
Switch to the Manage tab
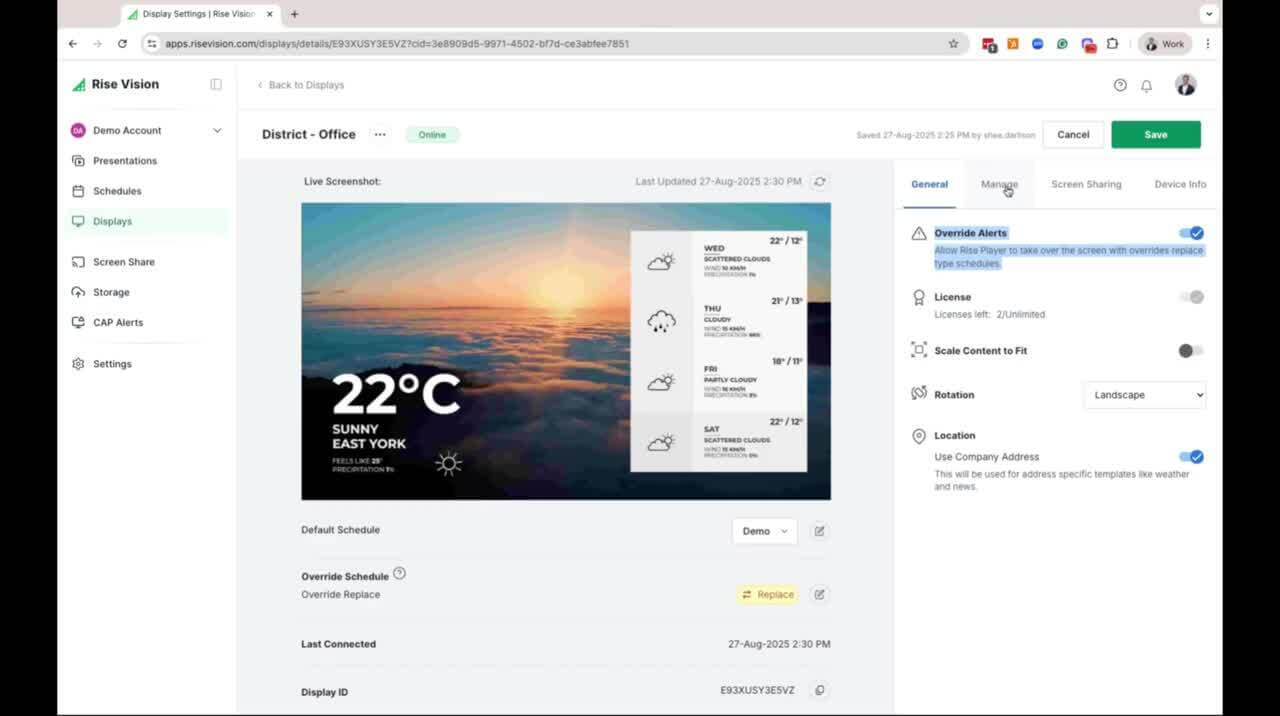pyautogui.click(x=999, y=184)
